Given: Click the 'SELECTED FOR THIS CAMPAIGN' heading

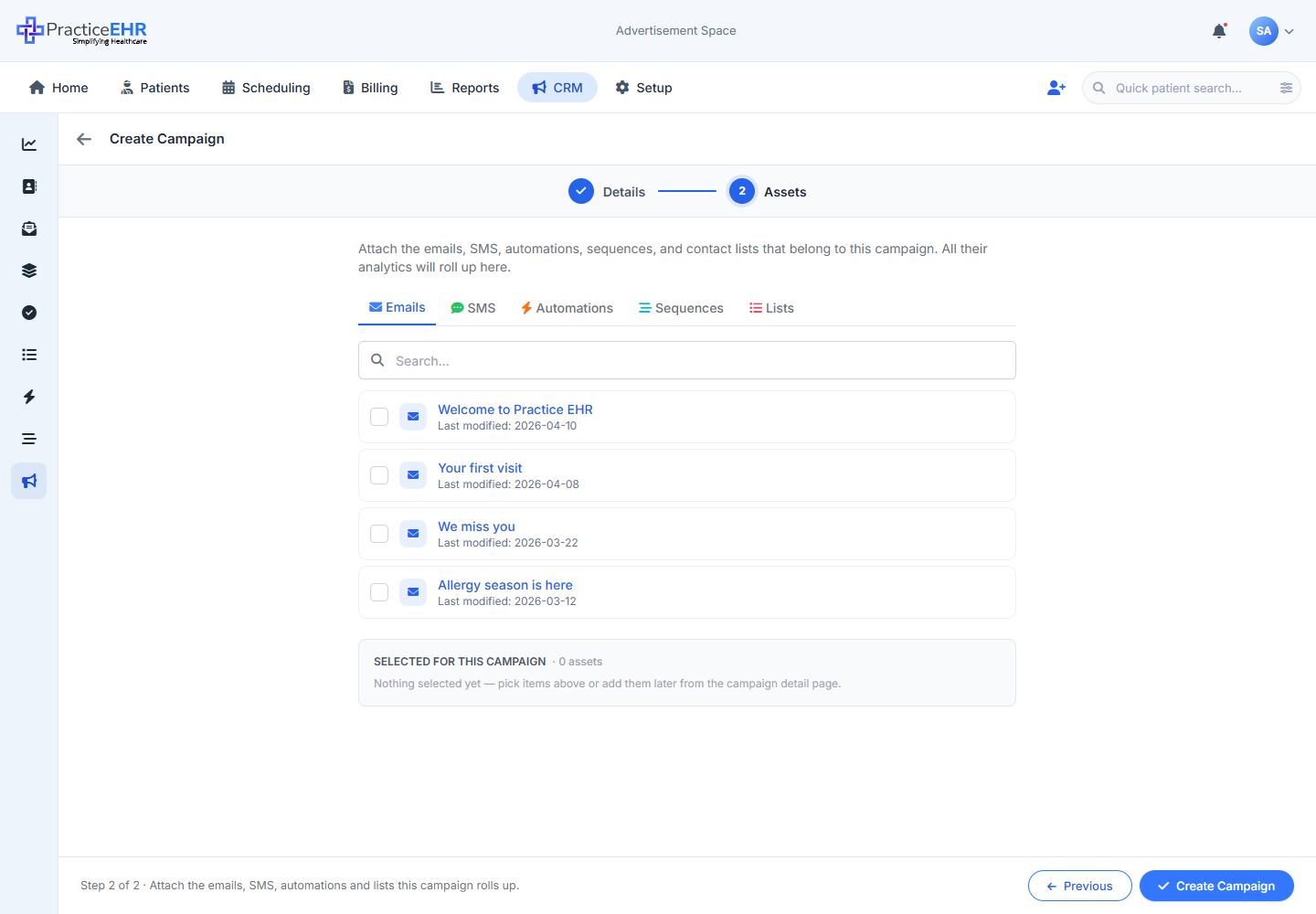Looking at the screenshot, I should [460, 662].
